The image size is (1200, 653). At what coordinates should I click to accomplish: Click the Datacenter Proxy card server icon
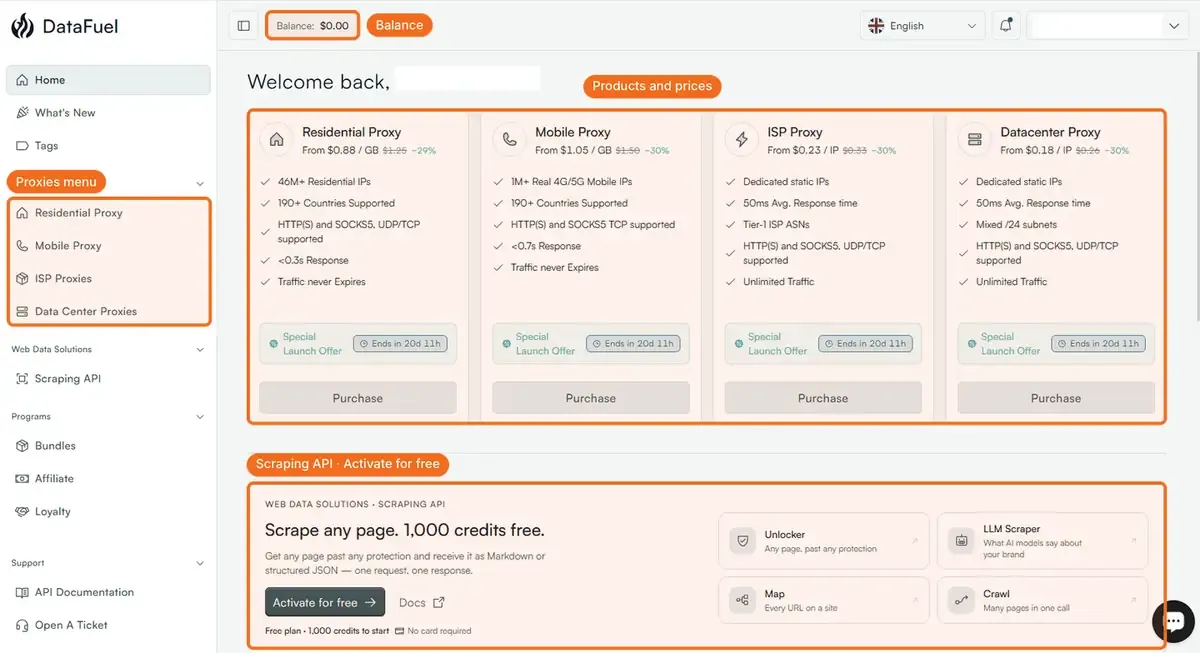coord(975,140)
